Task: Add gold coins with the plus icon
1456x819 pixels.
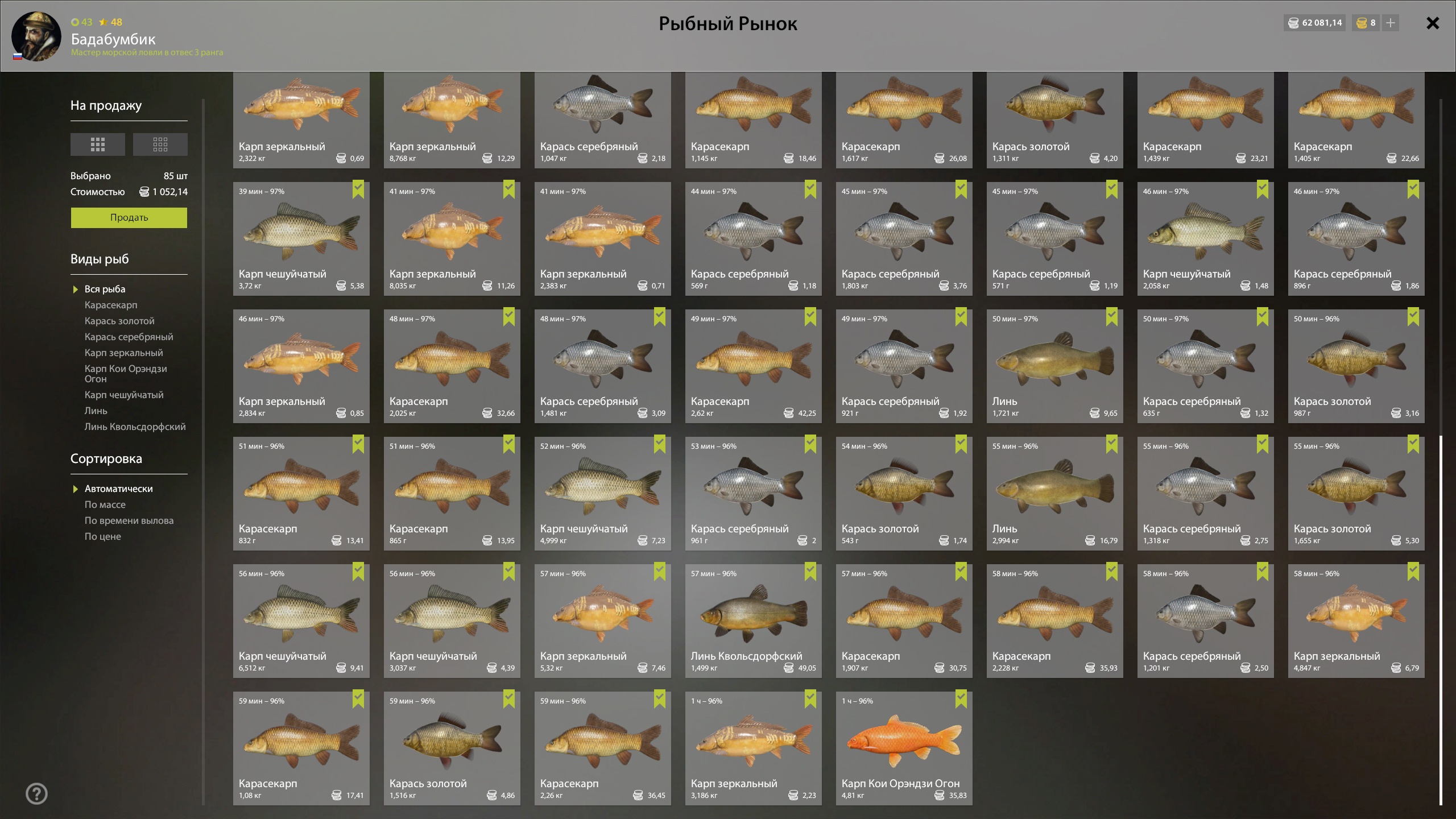Action: coord(1391,23)
